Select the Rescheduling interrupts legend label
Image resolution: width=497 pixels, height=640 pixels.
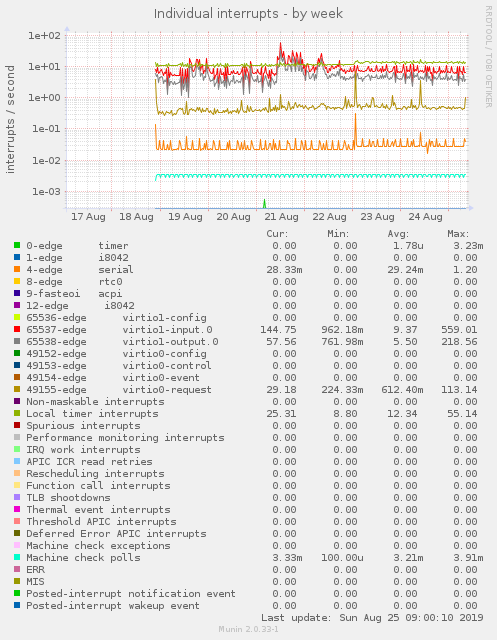tap(95, 473)
